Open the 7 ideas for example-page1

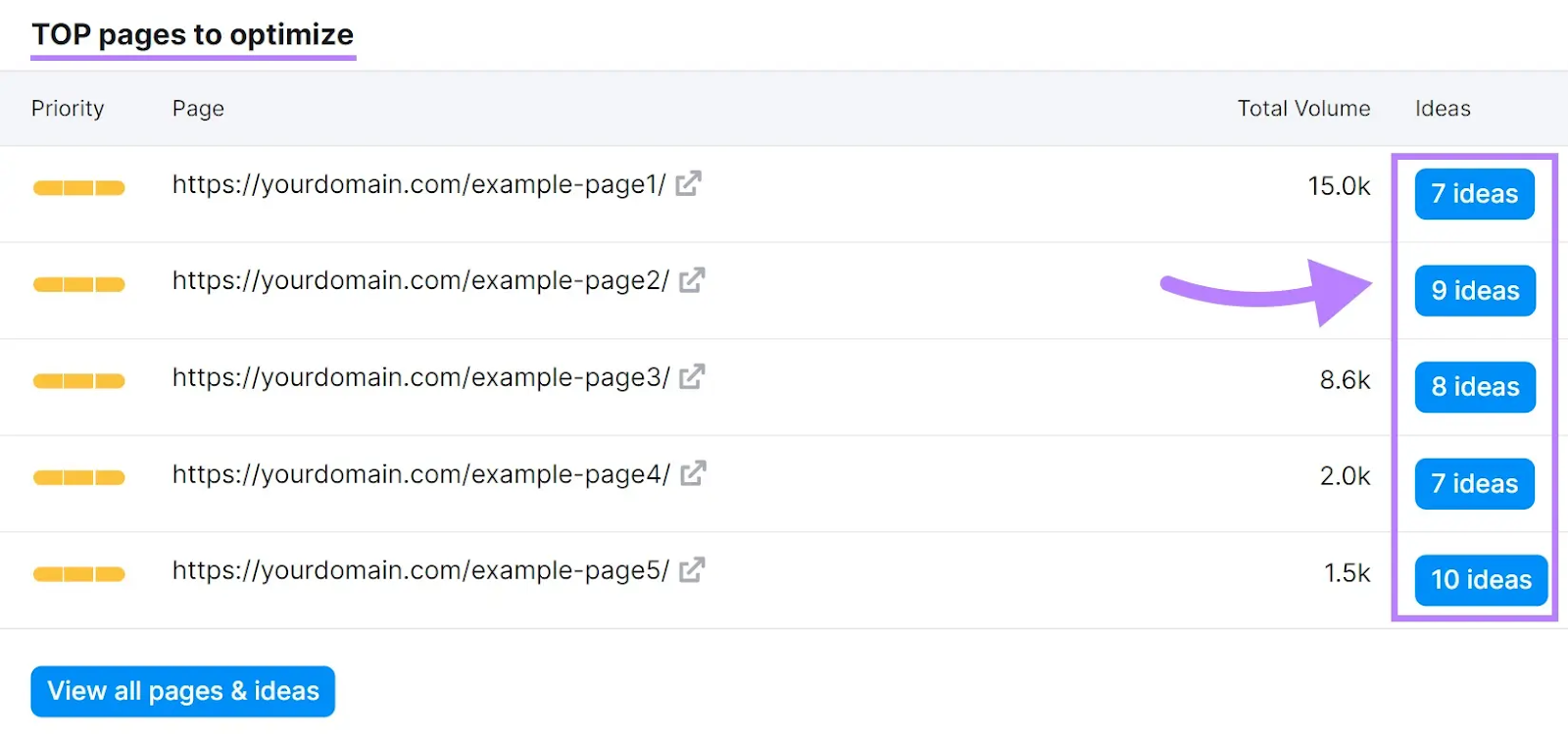(1473, 194)
